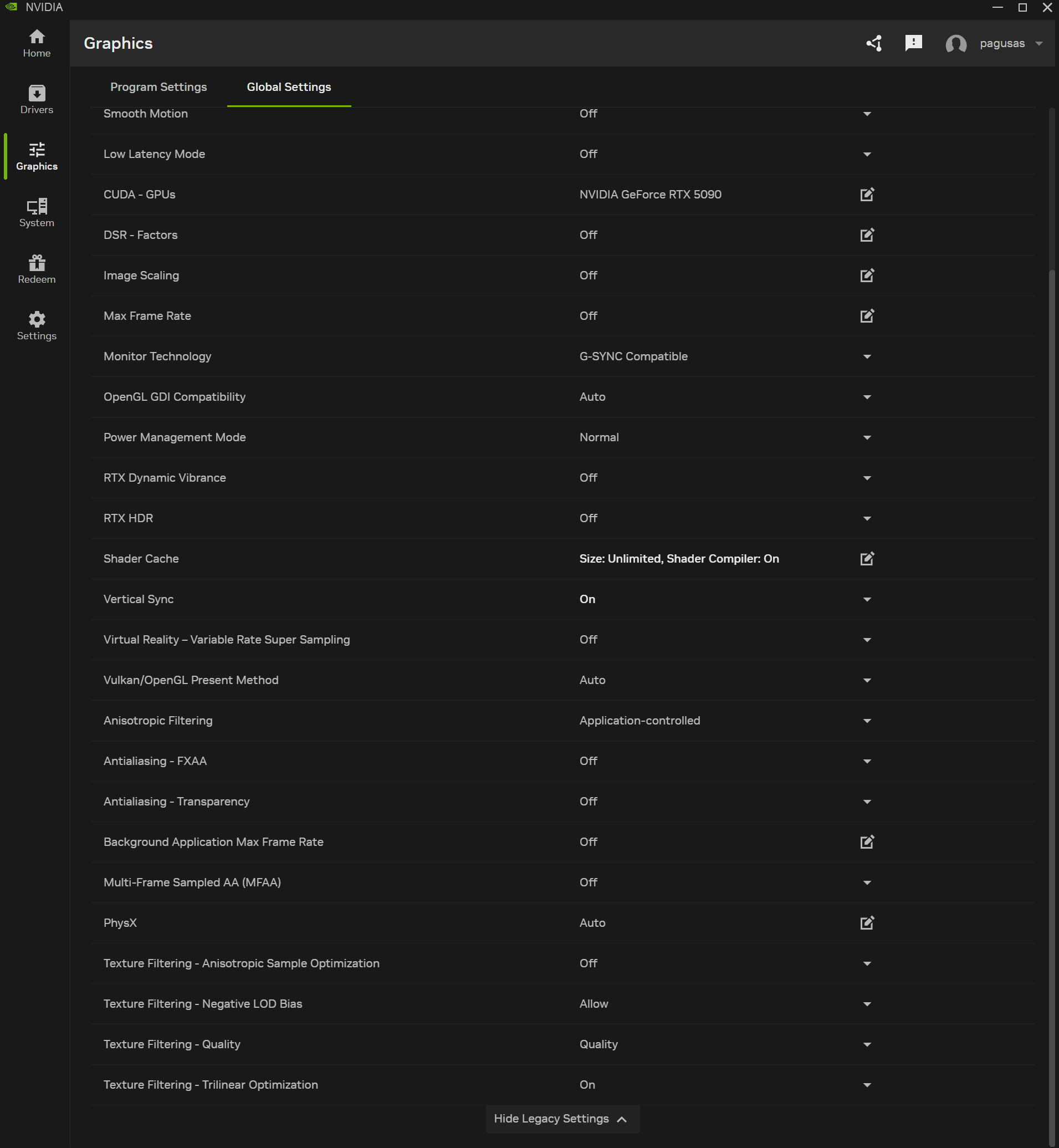Edit Background Application Max Frame Rate
The height and width of the screenshot is (1148, 1059).
coord(867,842)
